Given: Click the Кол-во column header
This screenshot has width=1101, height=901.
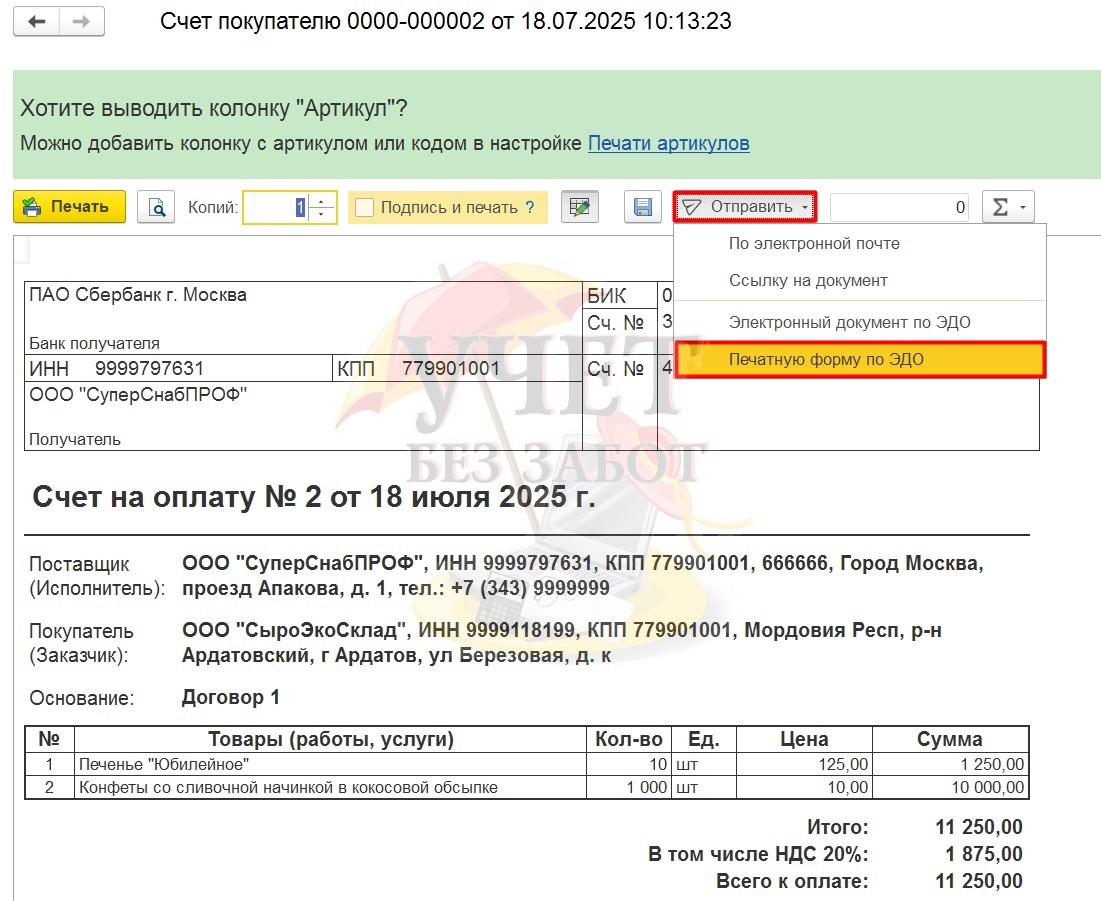Looking at the screenshot, I should (x=628, y=739).
